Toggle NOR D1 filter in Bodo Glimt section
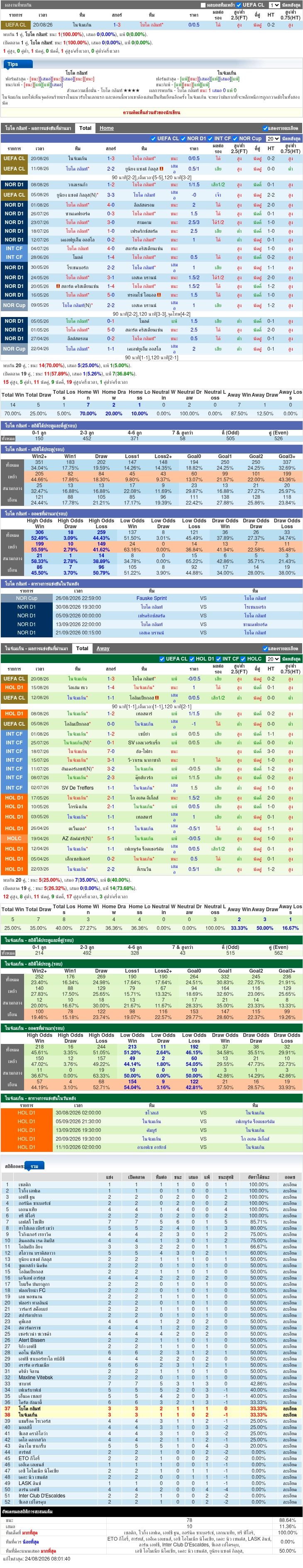The width and height of the screenshot is (303, 1568). (x=183, y=138)
